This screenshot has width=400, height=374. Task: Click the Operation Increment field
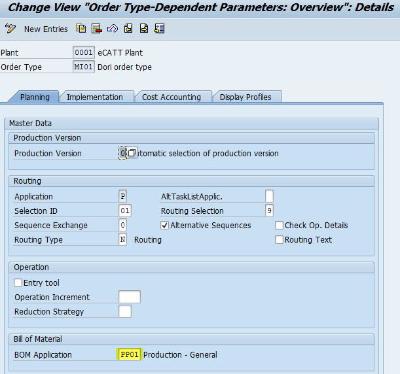click(x=130, y=297)
